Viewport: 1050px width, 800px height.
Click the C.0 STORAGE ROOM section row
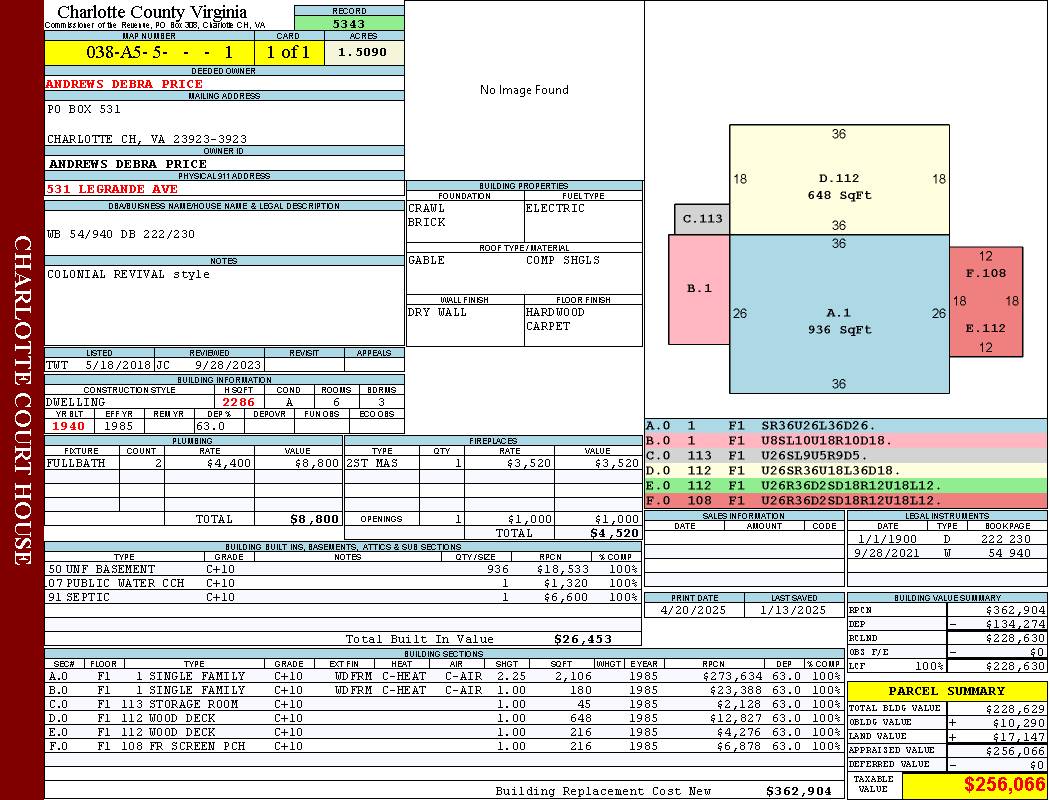(444, 704)
